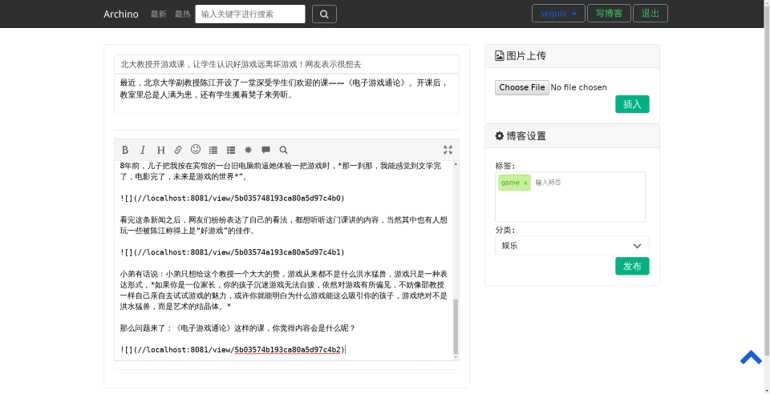Screen dimensions: 770x394
Task: Click the green 插入 button
Action: [x=632, y=104]
